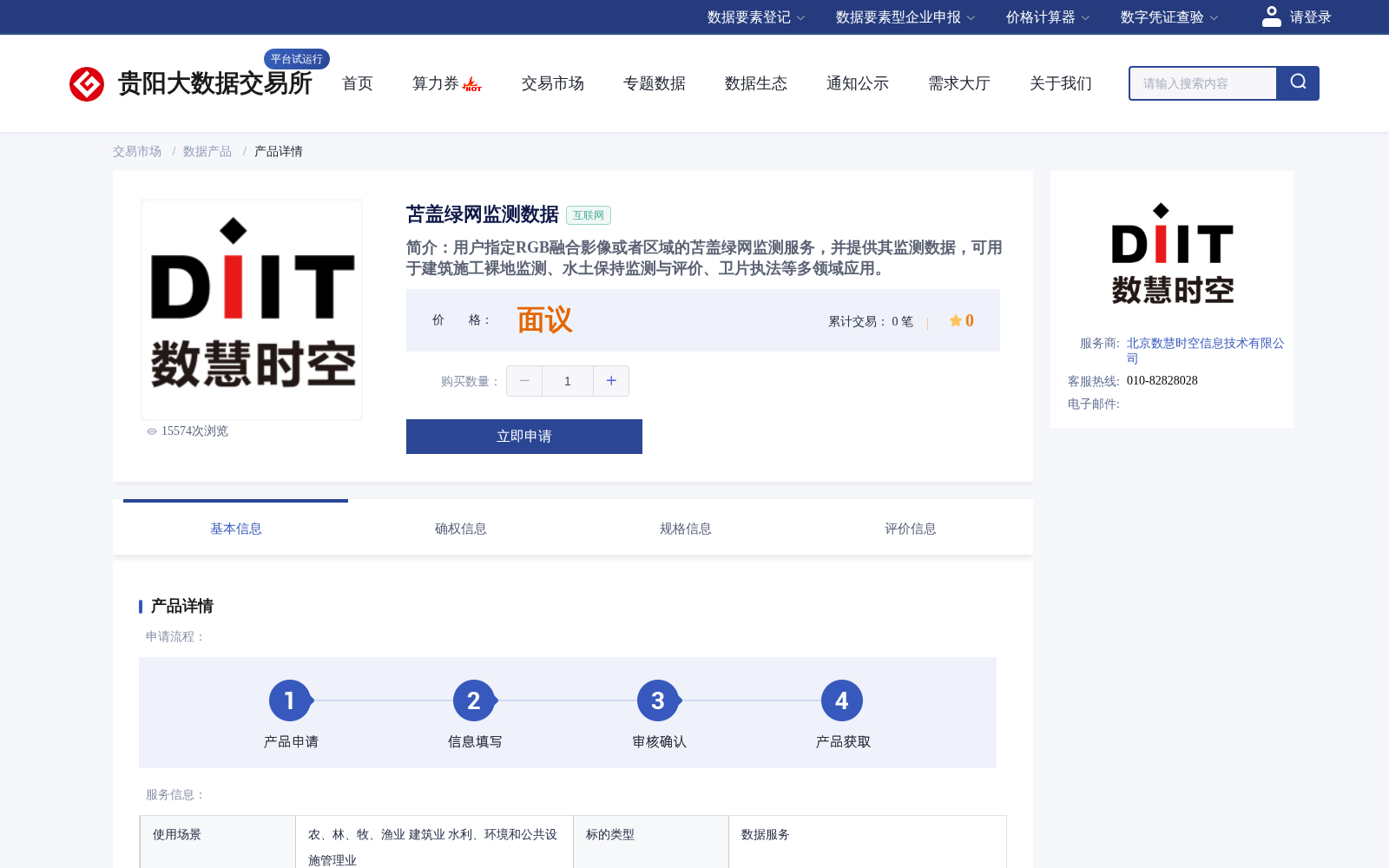This screenshot has height=868, width=1389.
Task: Open the 需求大厅 nav item
Action: (959, 83)
